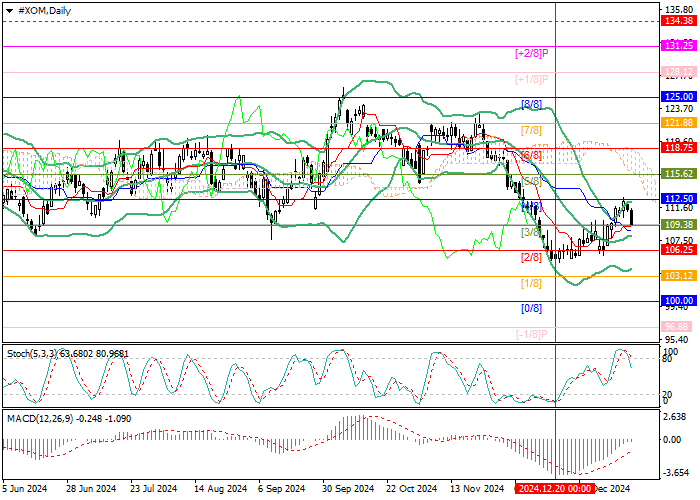
Task: Click the red 106.25 price tag
Action: pyautogui.click(x=679, y=250)
